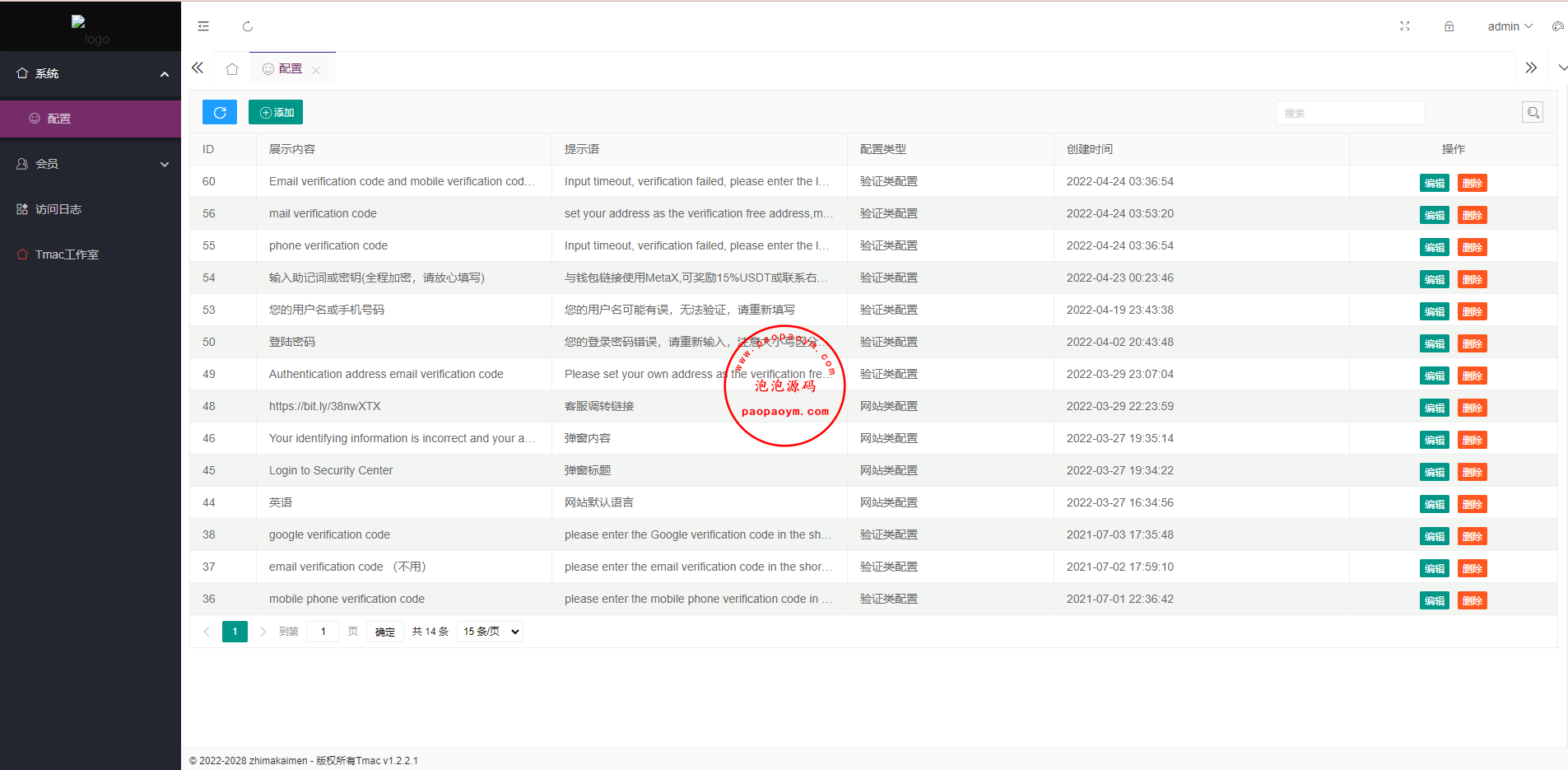
Task: Edit the mail verification code row
Action: coord(1435,215)
